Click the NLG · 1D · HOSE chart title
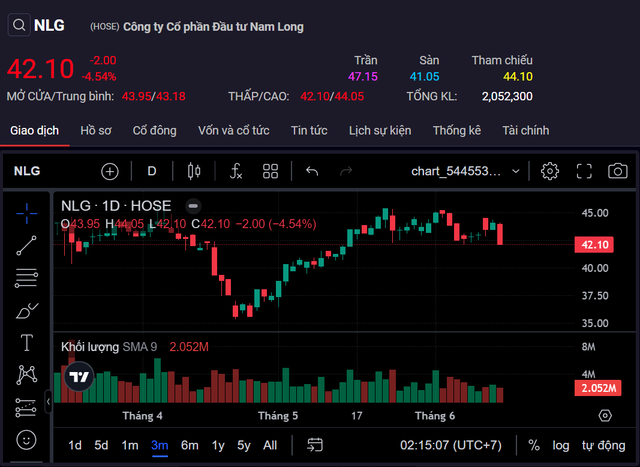 click(116, 206)
